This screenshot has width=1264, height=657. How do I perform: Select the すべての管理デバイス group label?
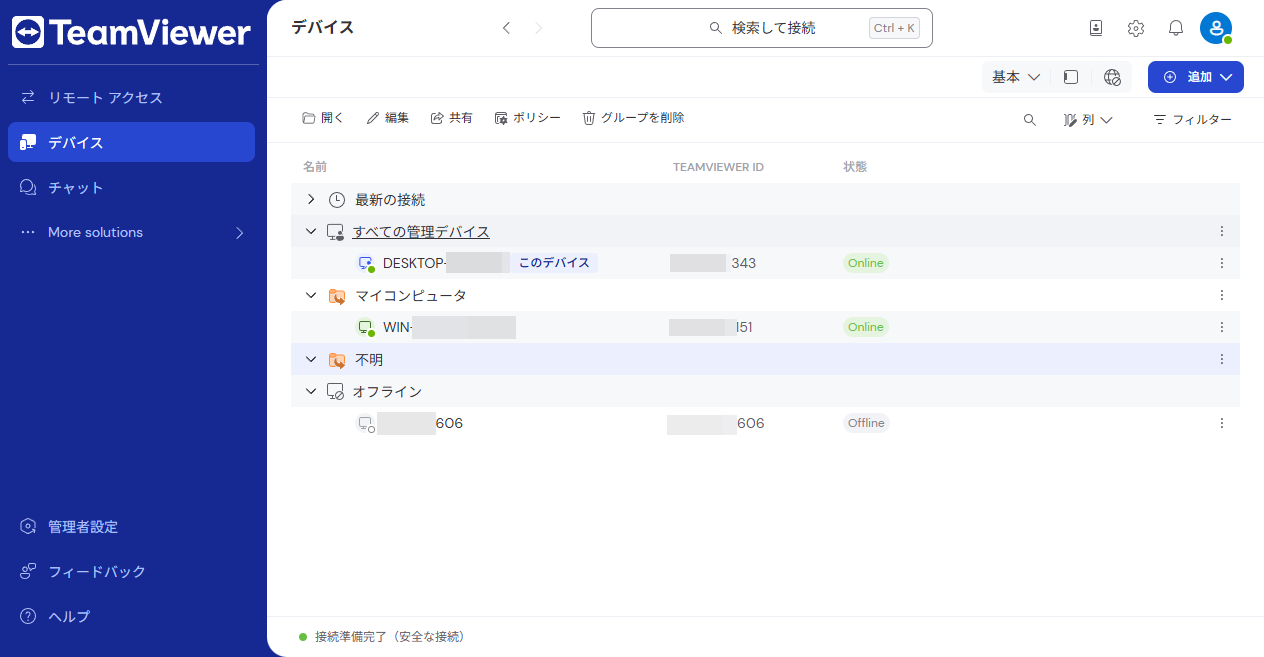click(421, 232)
